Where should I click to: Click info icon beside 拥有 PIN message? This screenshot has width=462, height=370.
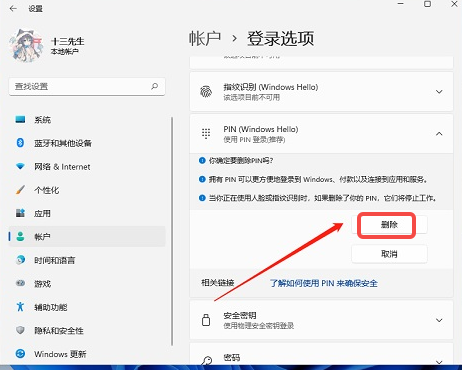point(202,179)
